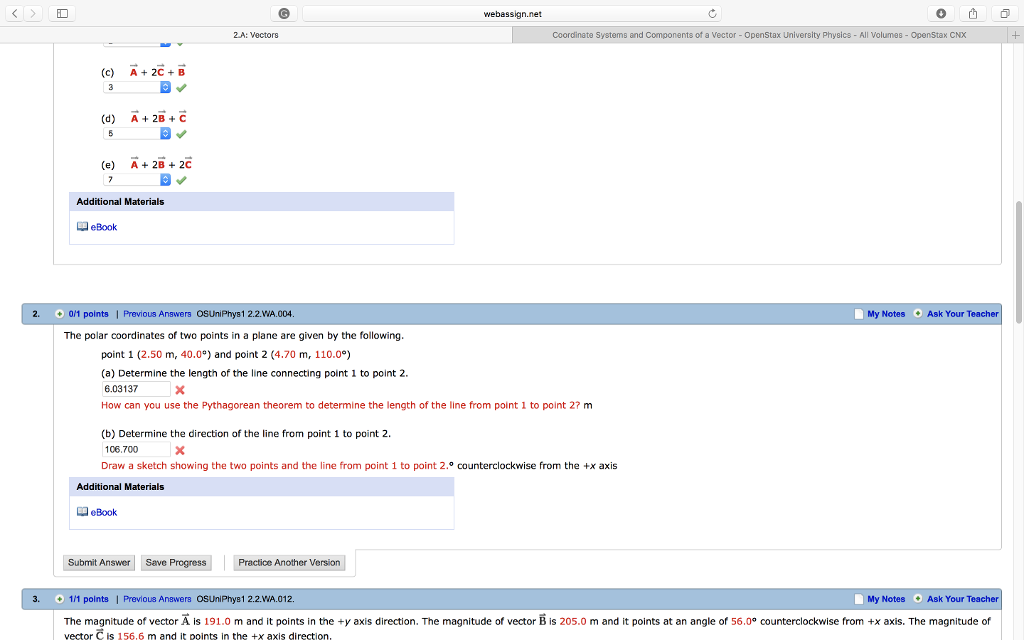The height and width of the screenshot is (640, 1024).
Task: Reload the webassign.net page
Action: [x=712, y=14]
